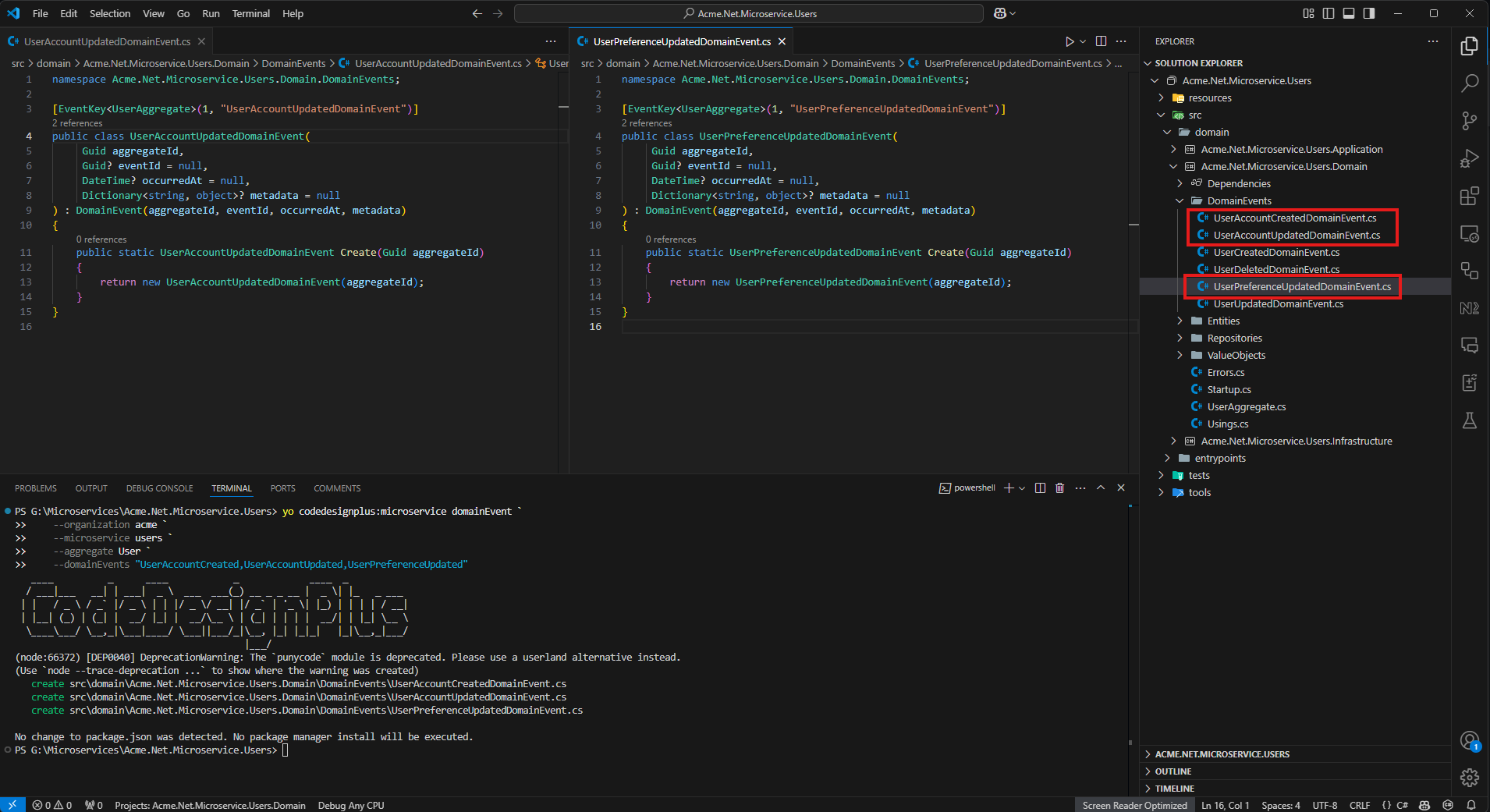This screenshot has width=1490, height=812.
Task: Customize layout from title bar icon
Action: 1308,13
